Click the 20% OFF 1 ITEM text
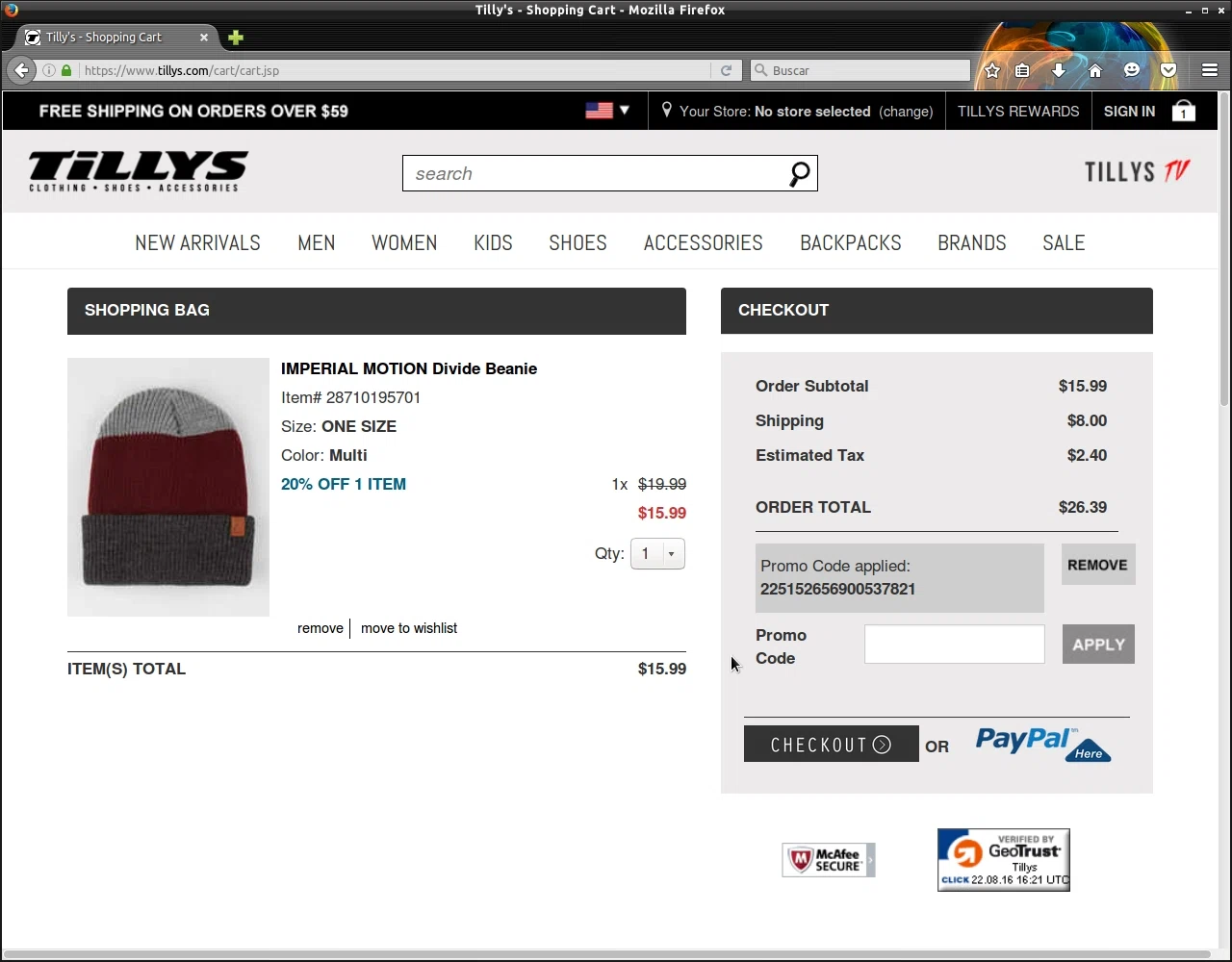 tap(344, 484)
